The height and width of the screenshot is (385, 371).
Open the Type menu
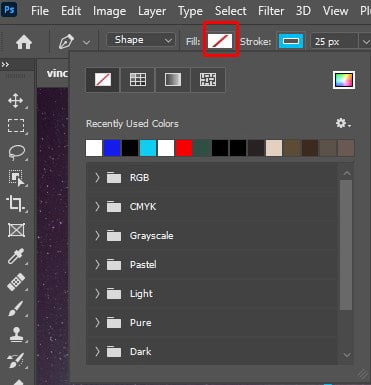point(190,11)
